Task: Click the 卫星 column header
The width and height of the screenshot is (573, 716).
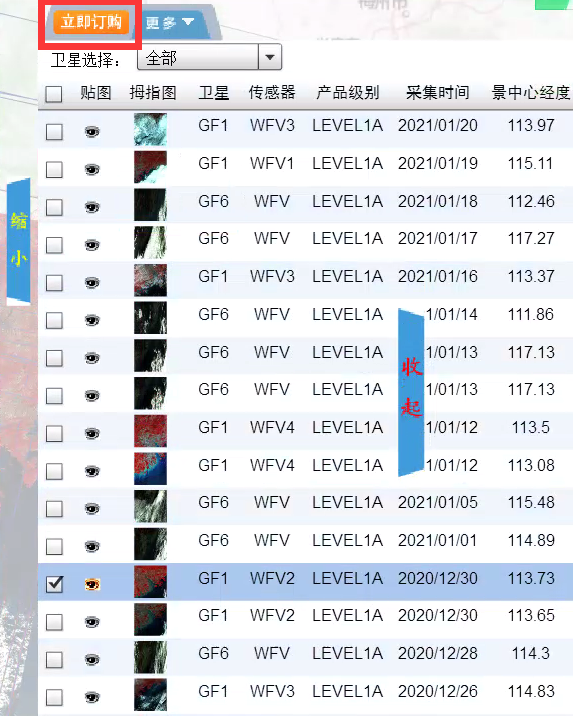Action: pyautogui.click(x=214, y=93)
